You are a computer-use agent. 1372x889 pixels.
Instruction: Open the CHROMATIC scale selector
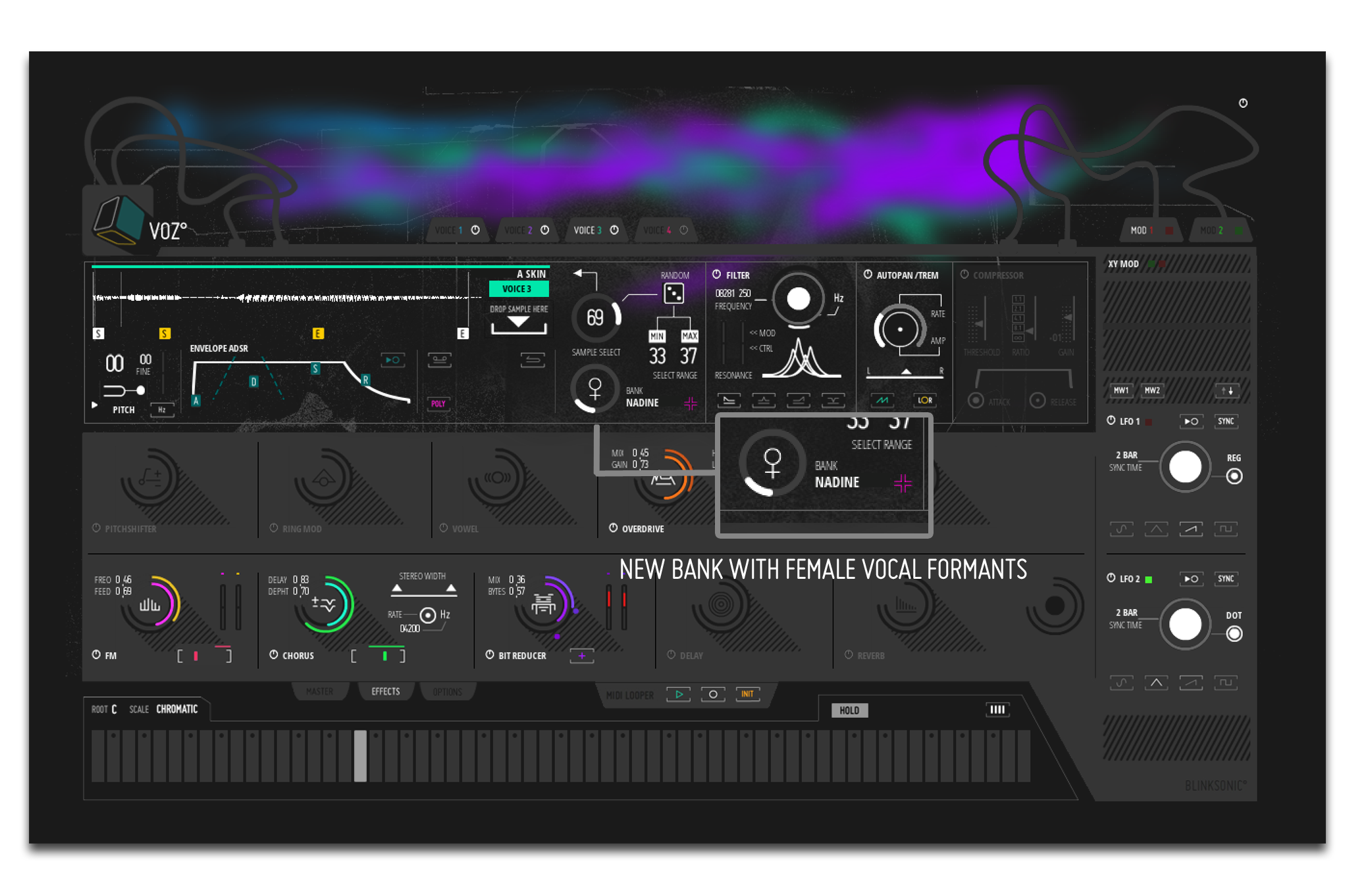(176, 709)
